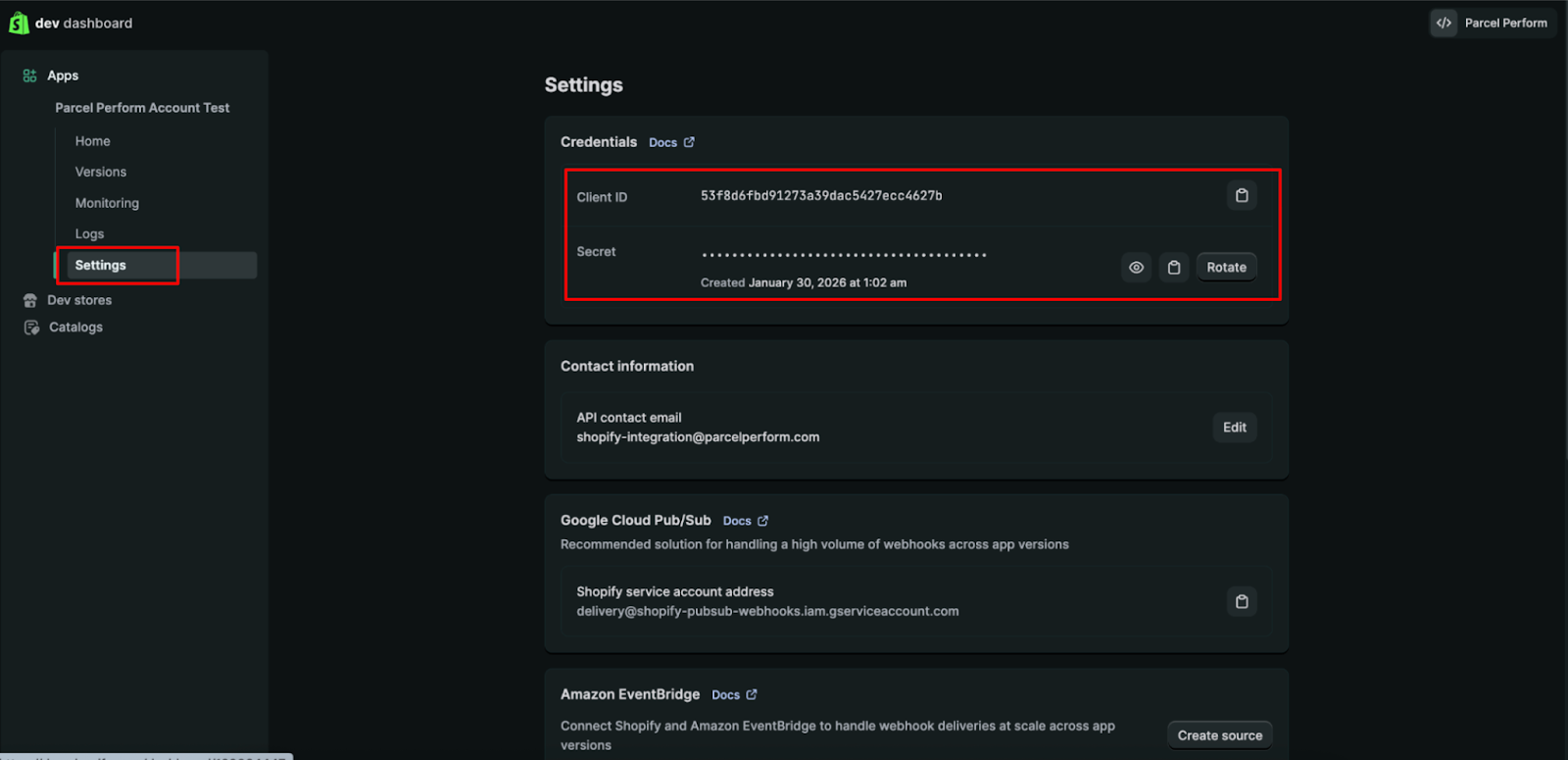Open the Logs page
Screen dimensions: 1568x760
[89, 234]
